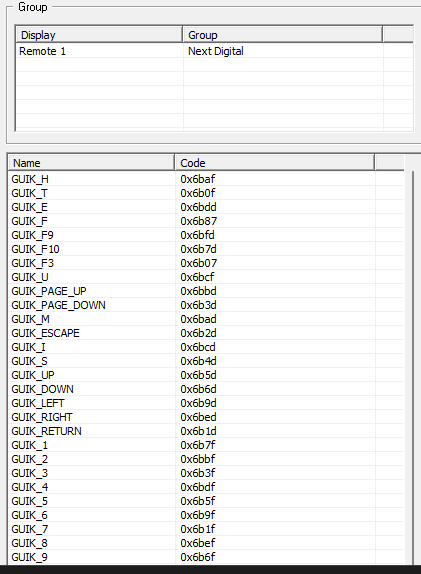
Task: Select the GUIK_F3 row
Action: (x=206, y=263)
